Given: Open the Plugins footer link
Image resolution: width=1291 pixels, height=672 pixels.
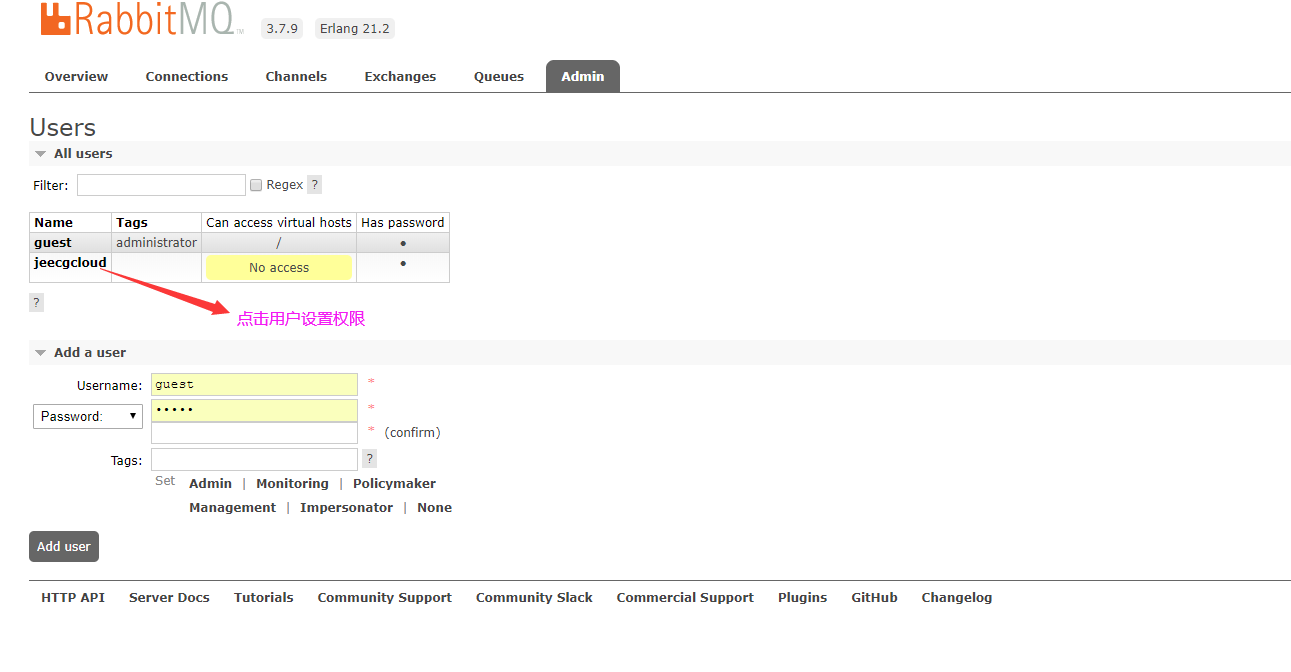Looking at the screenshot, I should tap(802, 598).
